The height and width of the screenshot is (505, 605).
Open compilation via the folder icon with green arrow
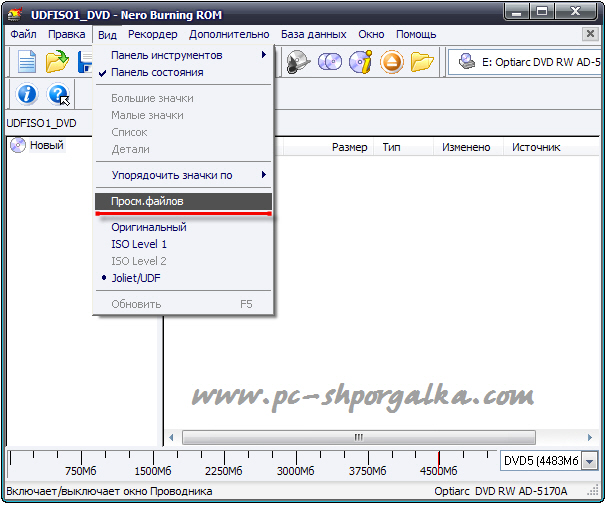coord(57,62)
